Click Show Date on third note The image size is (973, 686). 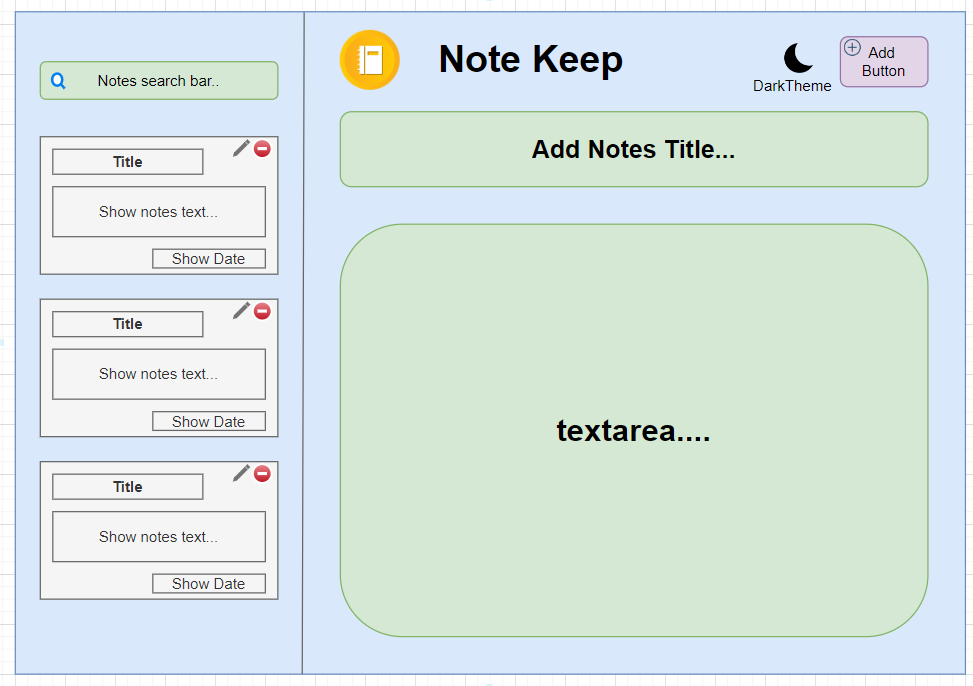pos(209,584)
